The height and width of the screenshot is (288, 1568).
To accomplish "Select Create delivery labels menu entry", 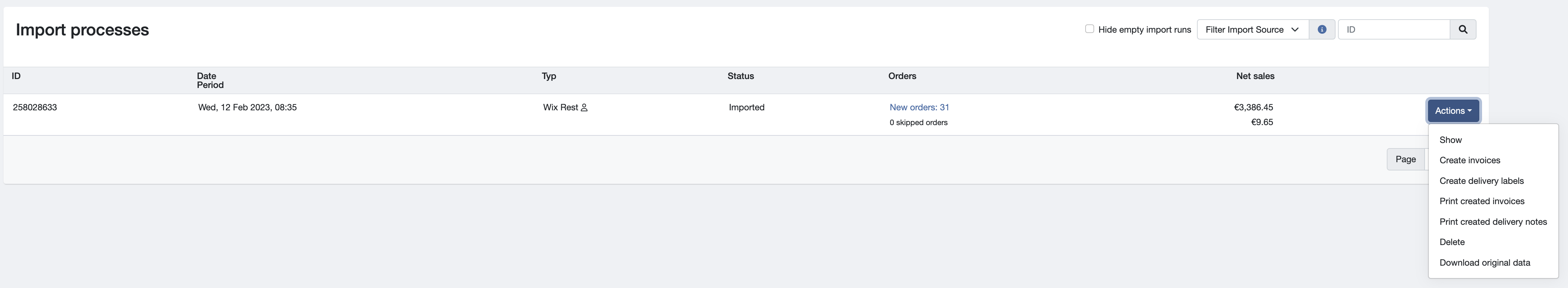I will tap(1481, 181).
